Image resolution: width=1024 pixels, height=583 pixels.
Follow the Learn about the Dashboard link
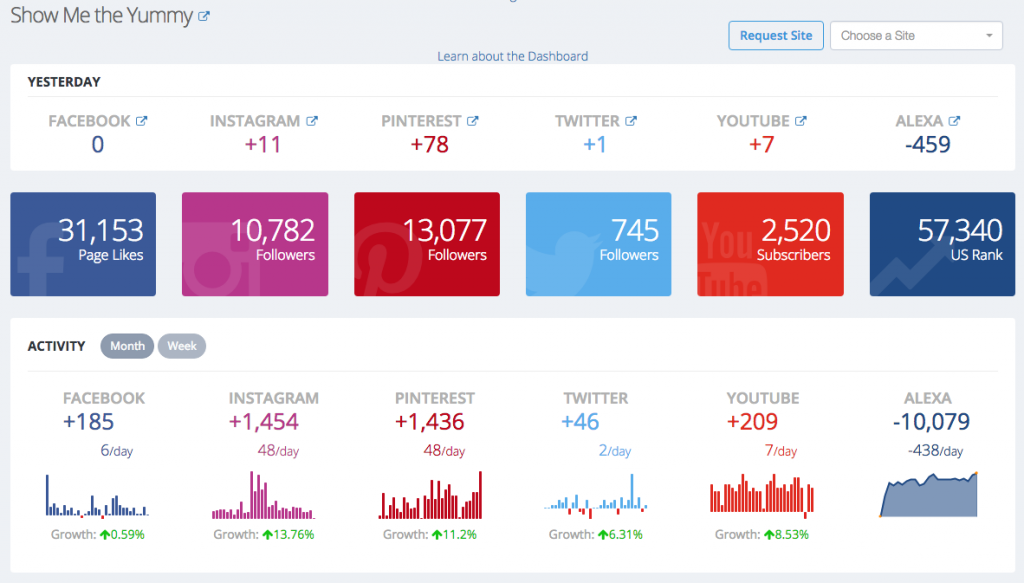point(513,56)
